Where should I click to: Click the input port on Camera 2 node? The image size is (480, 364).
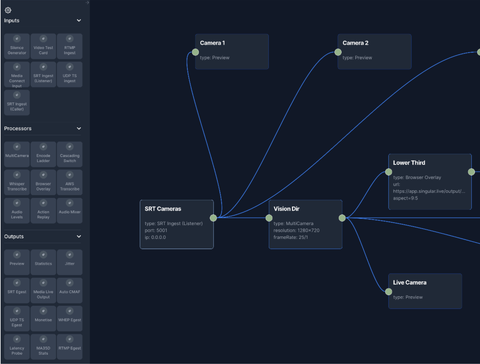pyautogui.click(x=338, y=52)
